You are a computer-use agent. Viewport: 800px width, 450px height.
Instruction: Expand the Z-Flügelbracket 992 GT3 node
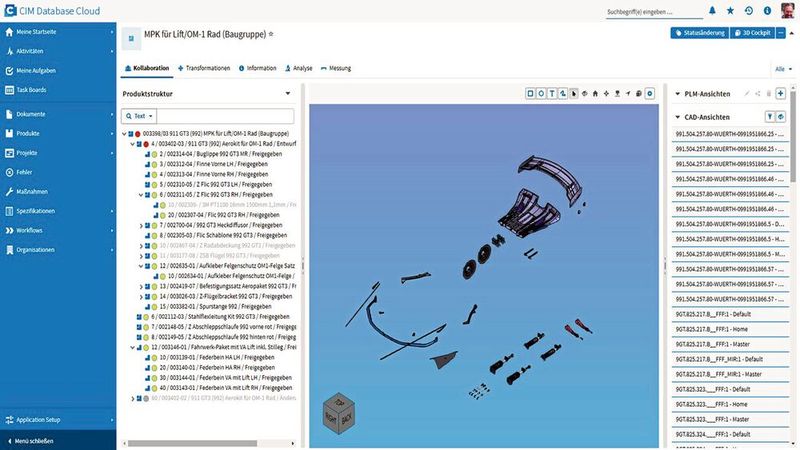pyautogui.click(x=141, y=296)
